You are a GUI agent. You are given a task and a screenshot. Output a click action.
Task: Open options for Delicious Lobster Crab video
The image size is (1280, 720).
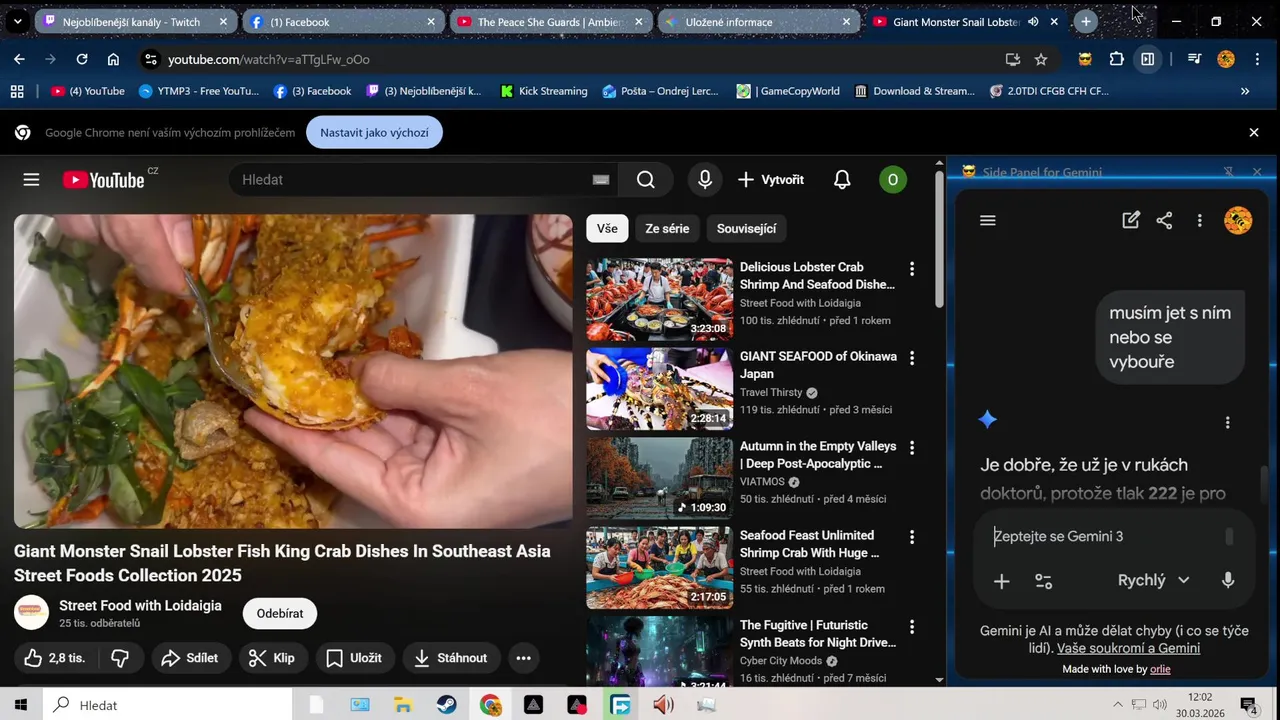point(911,269)
